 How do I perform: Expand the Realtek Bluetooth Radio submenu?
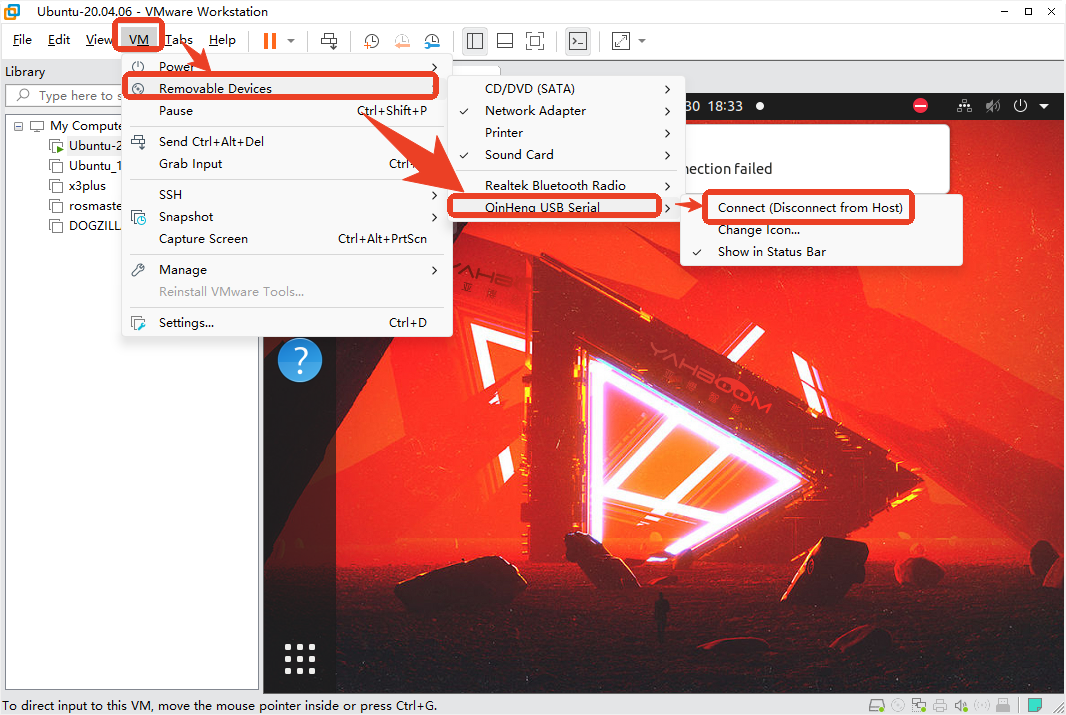(x=566, y=186)
